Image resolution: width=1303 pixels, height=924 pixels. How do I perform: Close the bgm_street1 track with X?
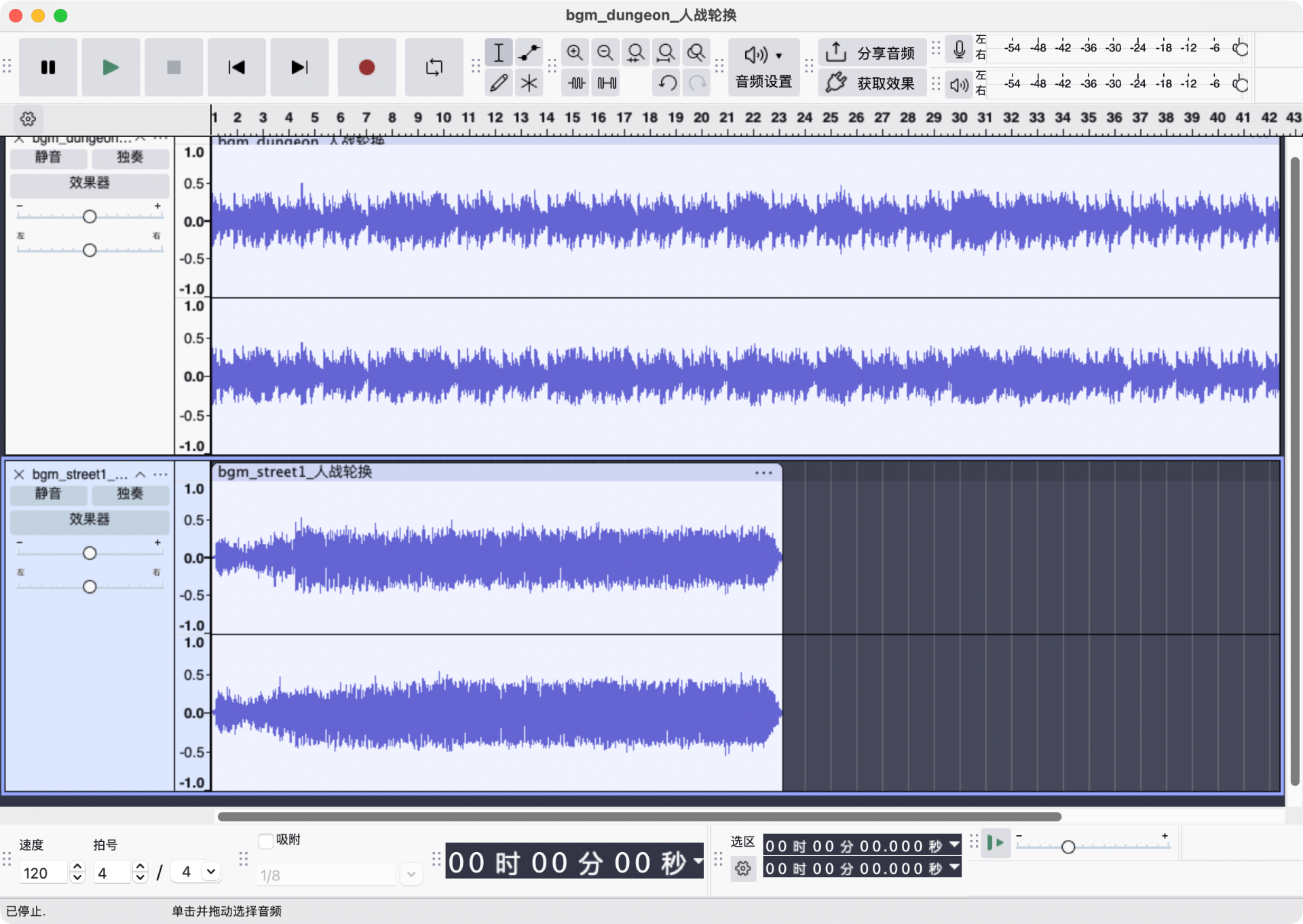click(19, 474)
